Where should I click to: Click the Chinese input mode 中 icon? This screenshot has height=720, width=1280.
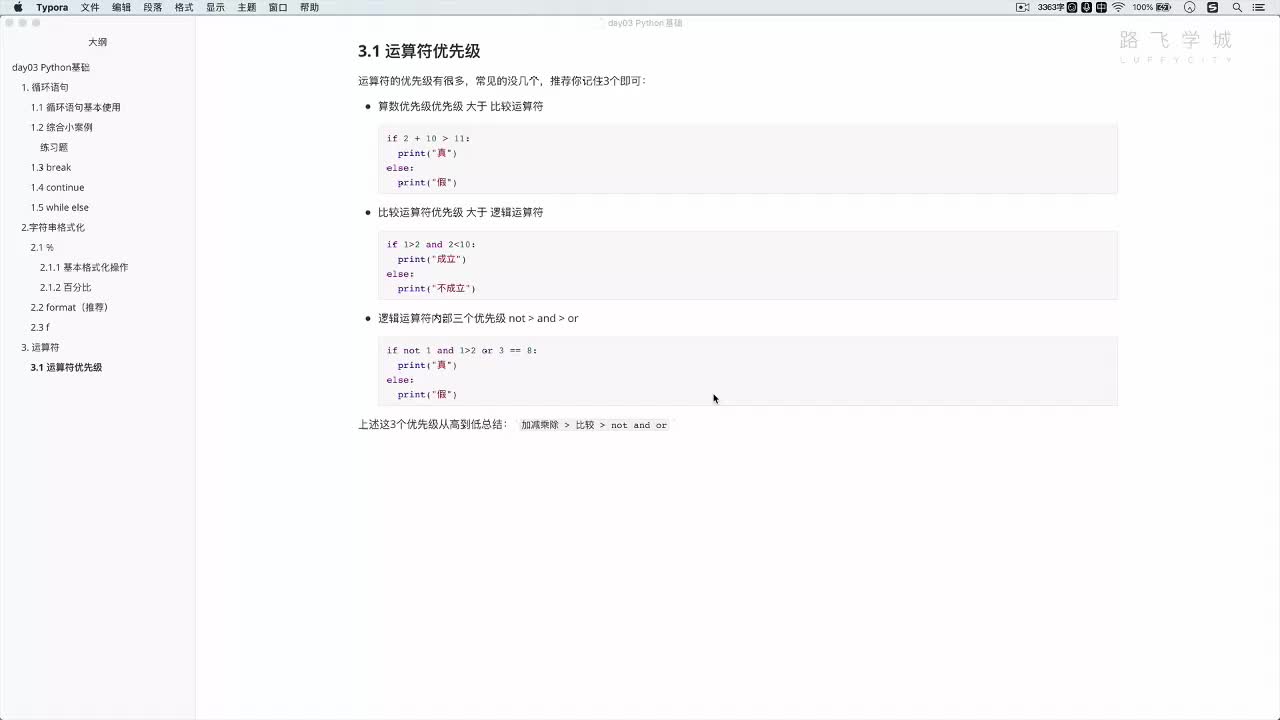pos(1101,7)
